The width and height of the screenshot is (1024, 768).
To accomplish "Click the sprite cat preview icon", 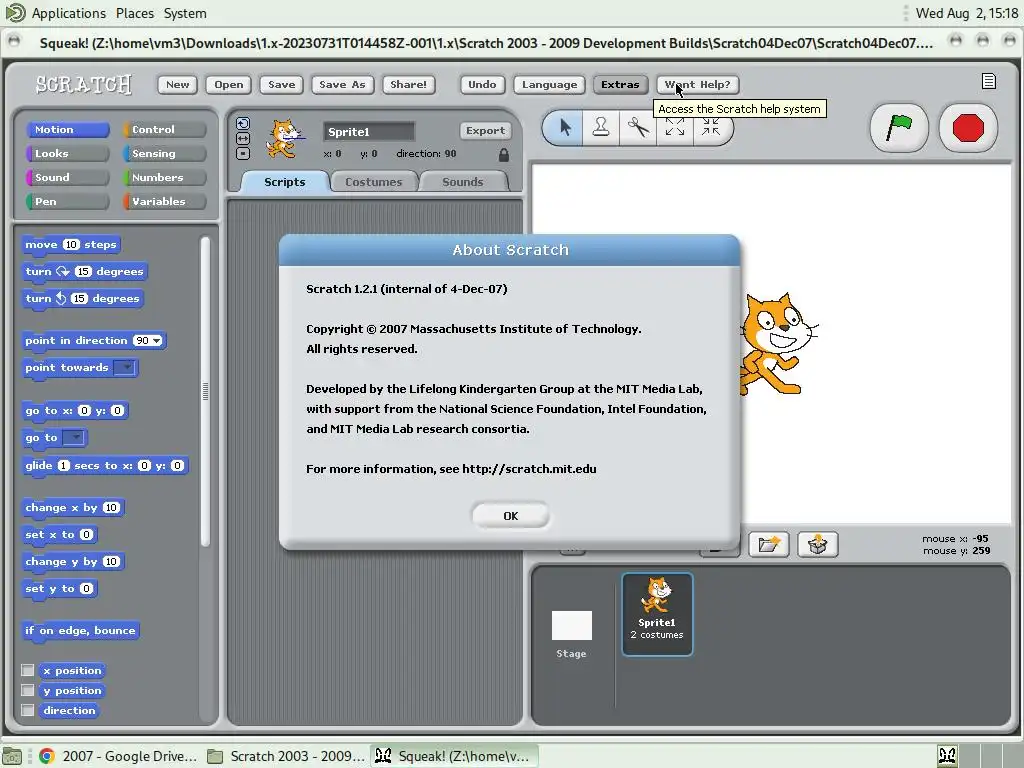I will point(284,138).
